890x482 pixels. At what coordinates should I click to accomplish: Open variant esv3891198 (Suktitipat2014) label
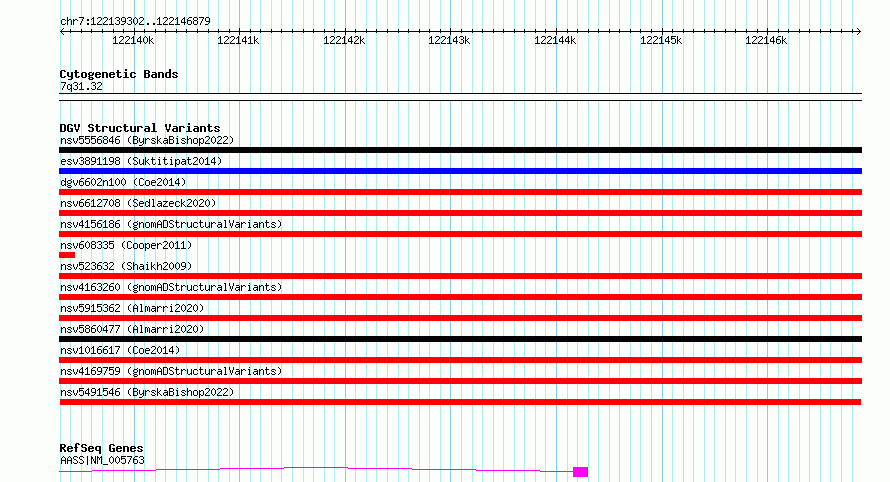coord(141,161)
